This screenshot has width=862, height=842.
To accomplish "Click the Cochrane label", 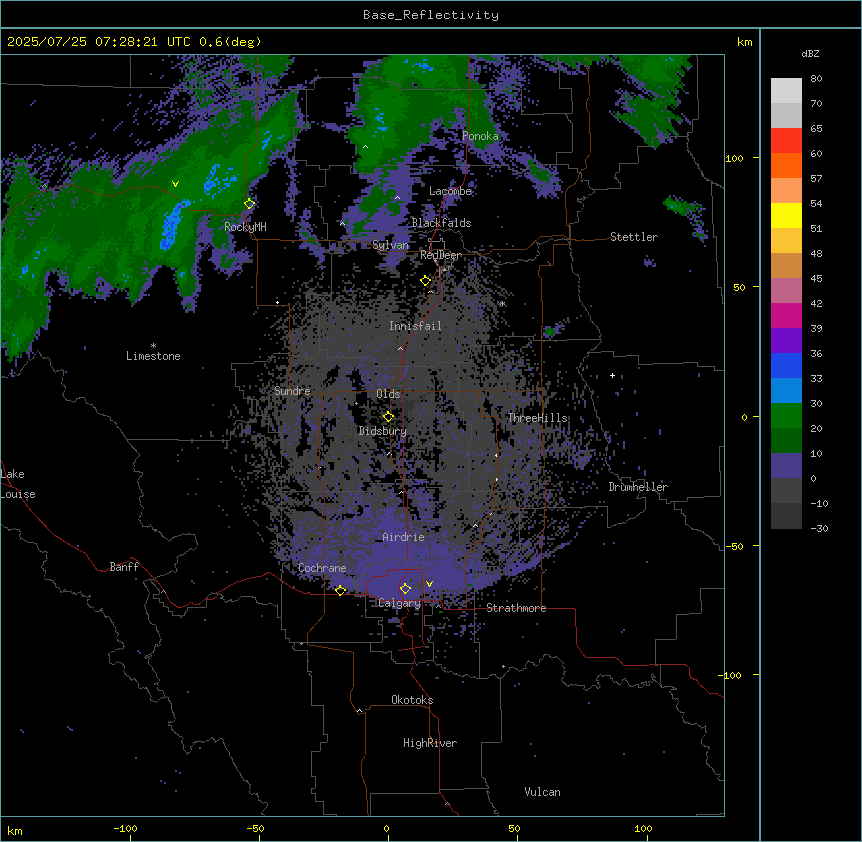I will pos(322,568).
